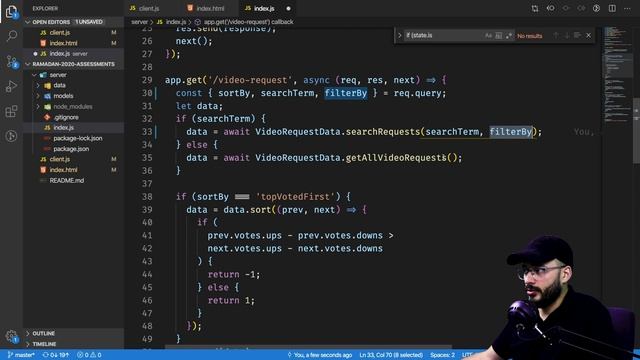
Task: Open README.md in explorer
Action: click(x=67, y=180)
